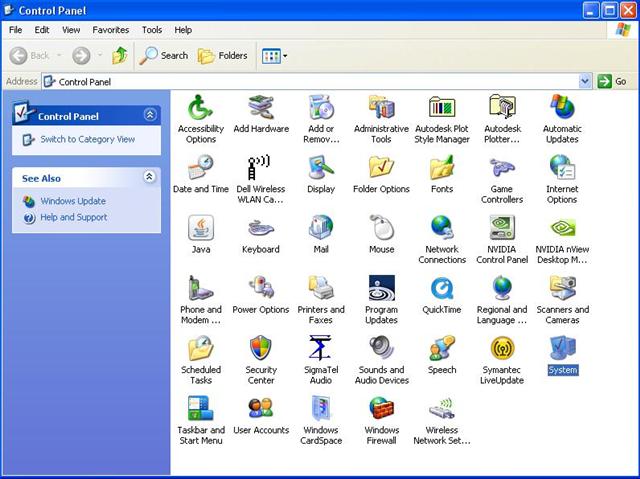This screenshot has height=479, width=640.
Task: Open NVIDIA Control Panel
Action: (502, 239)
